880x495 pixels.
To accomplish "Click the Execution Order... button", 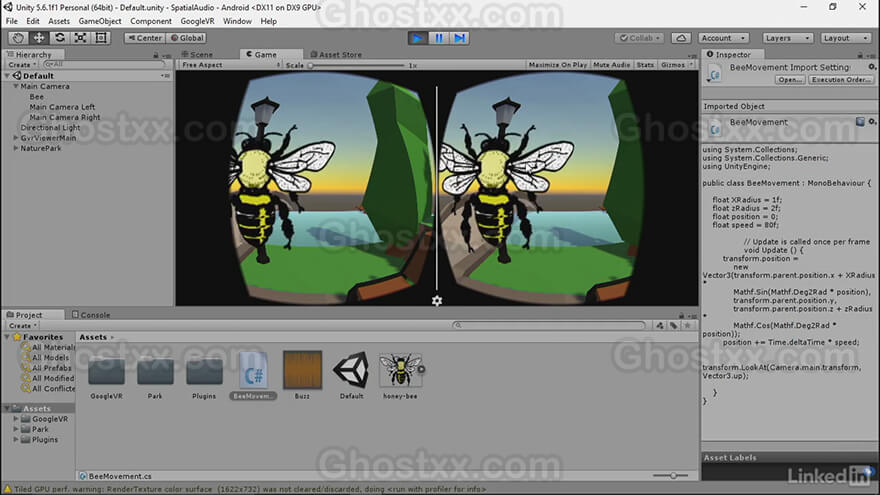I will pyautogui.click(x=841, y=80).
